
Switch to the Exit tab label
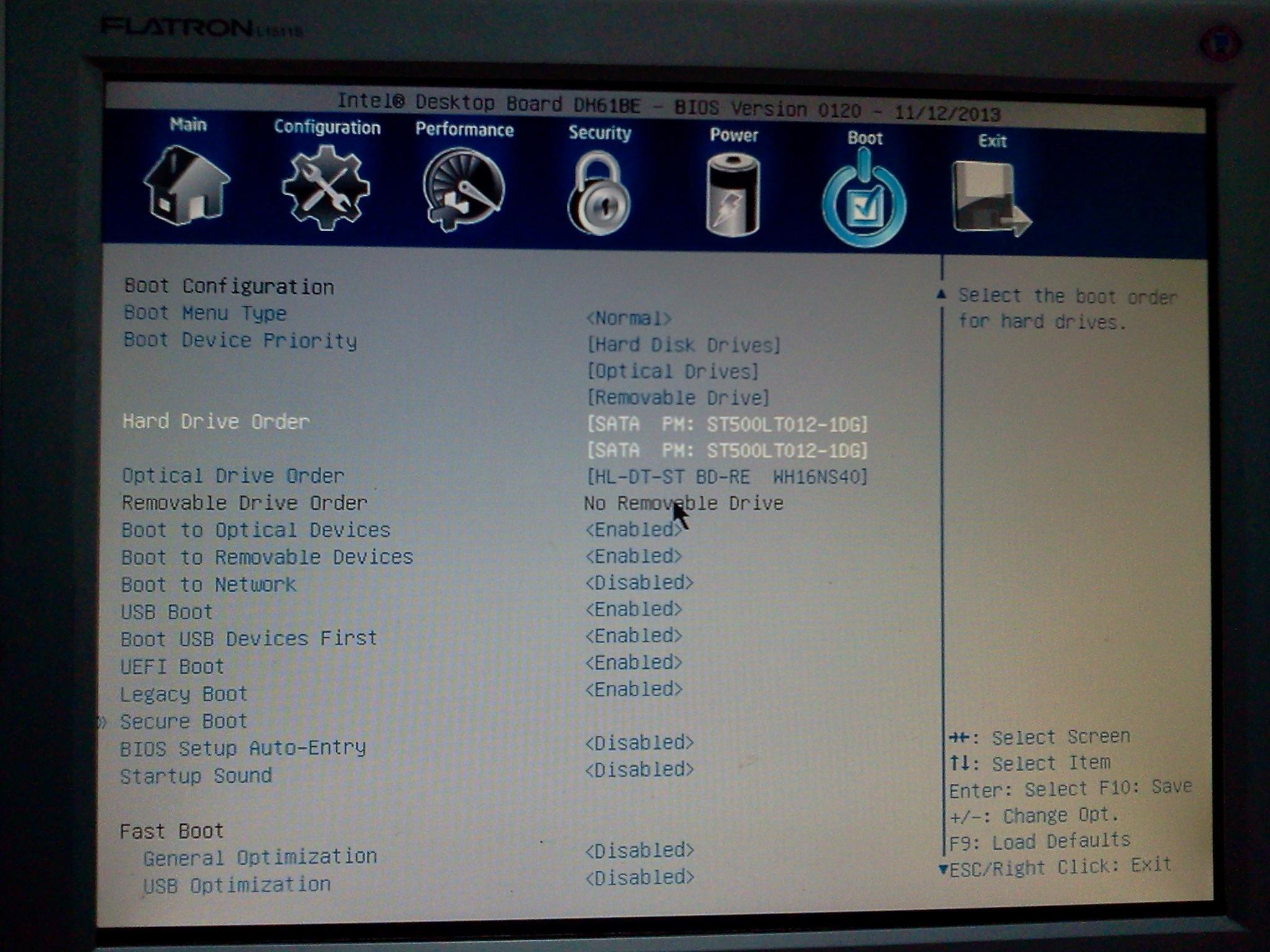pyautogui.click(x=992, y=141)
